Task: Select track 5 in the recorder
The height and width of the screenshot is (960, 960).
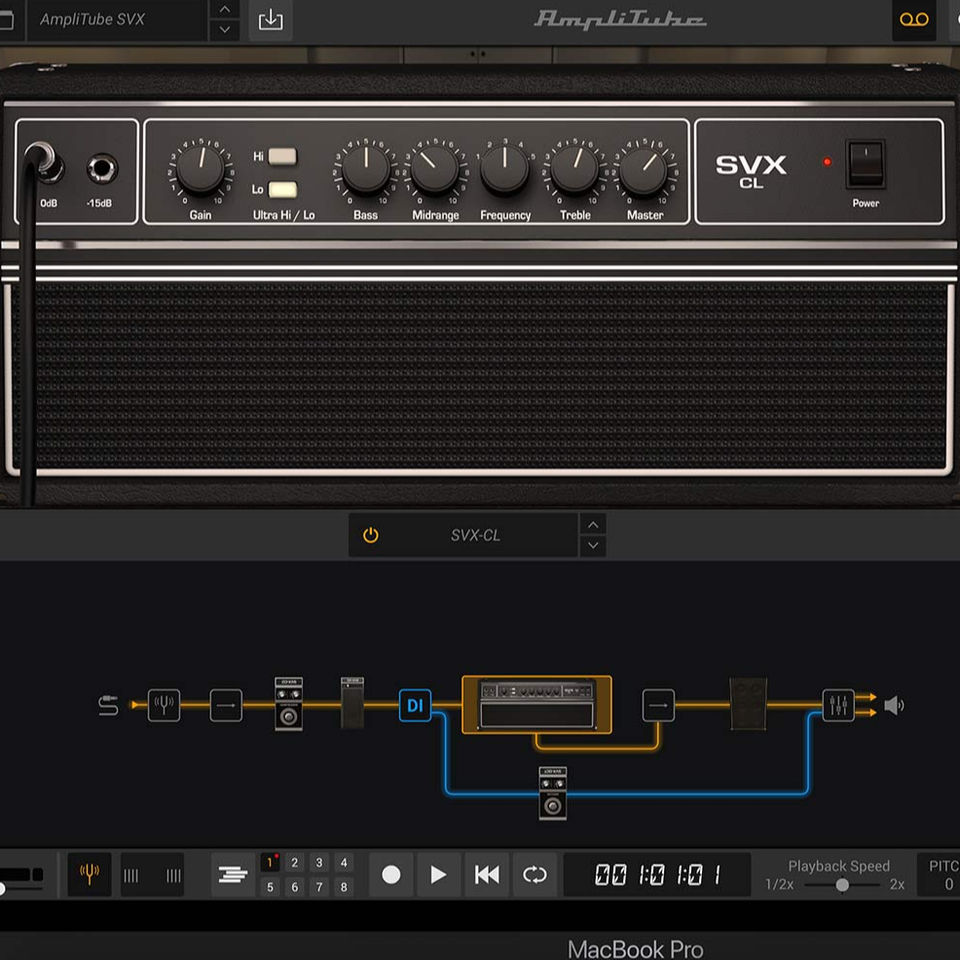Action: pyautogui.click(x=270, y=887)
